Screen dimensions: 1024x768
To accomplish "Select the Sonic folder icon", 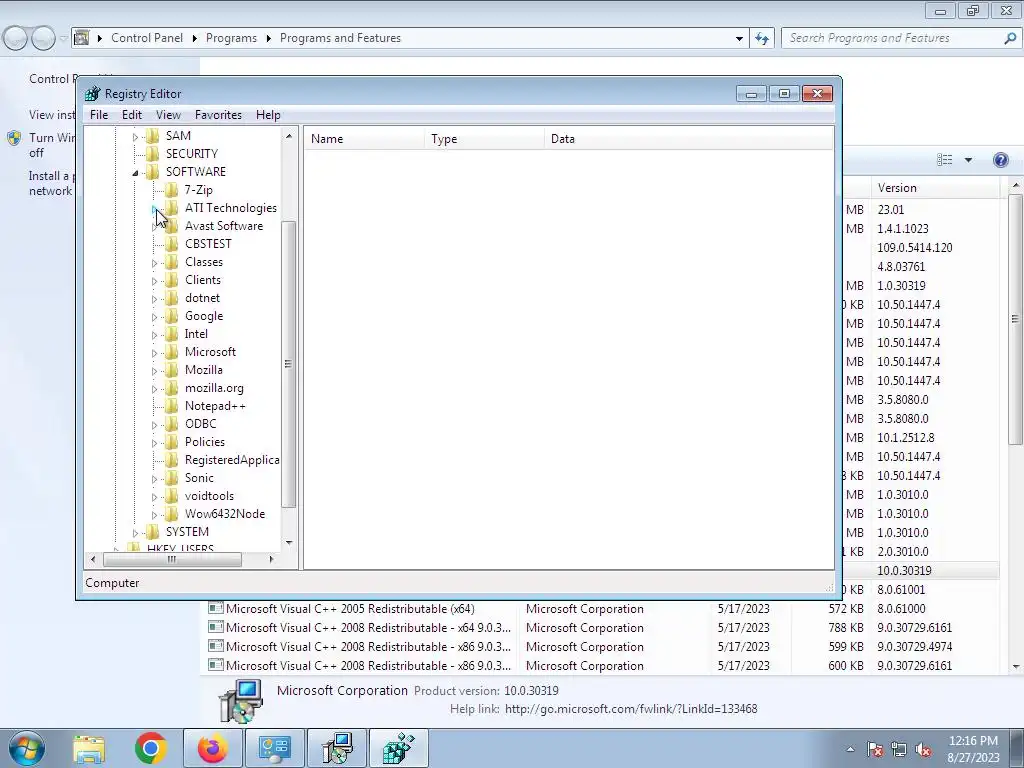I will [x=172, y=478].
